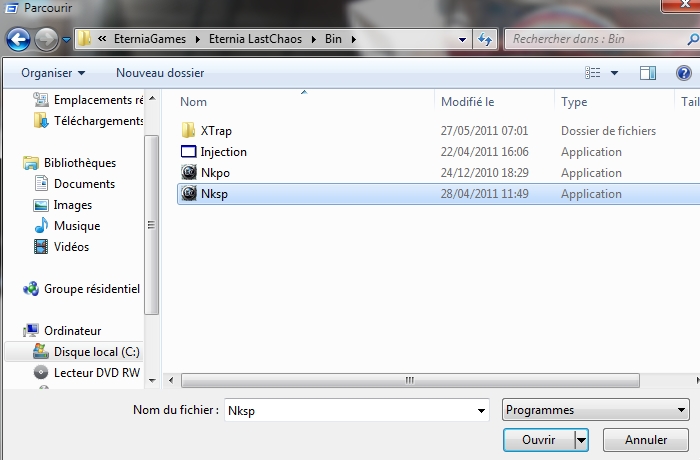The width and height of the screenshot is (700, 460).
Task: Click sidebar scrollbar up arrow
Action: pyautogui.click(x=152, y=98)
